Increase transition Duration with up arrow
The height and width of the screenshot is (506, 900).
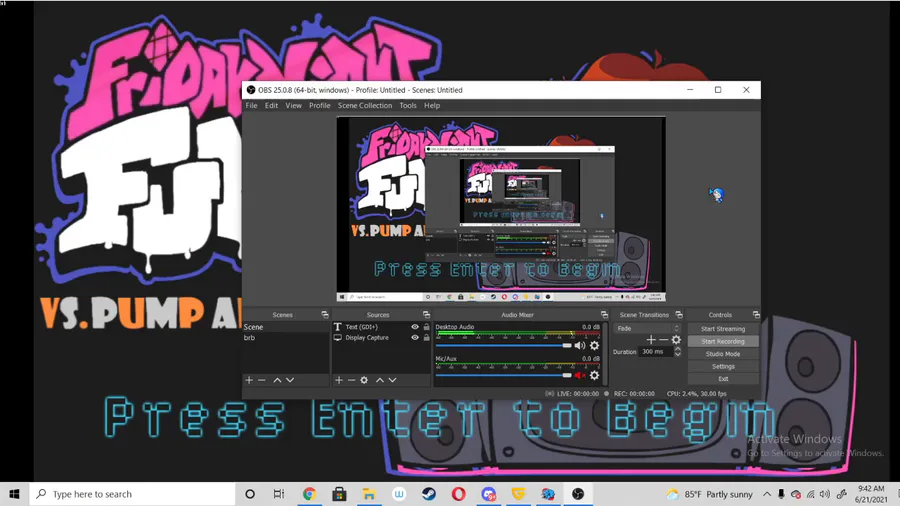677,349
